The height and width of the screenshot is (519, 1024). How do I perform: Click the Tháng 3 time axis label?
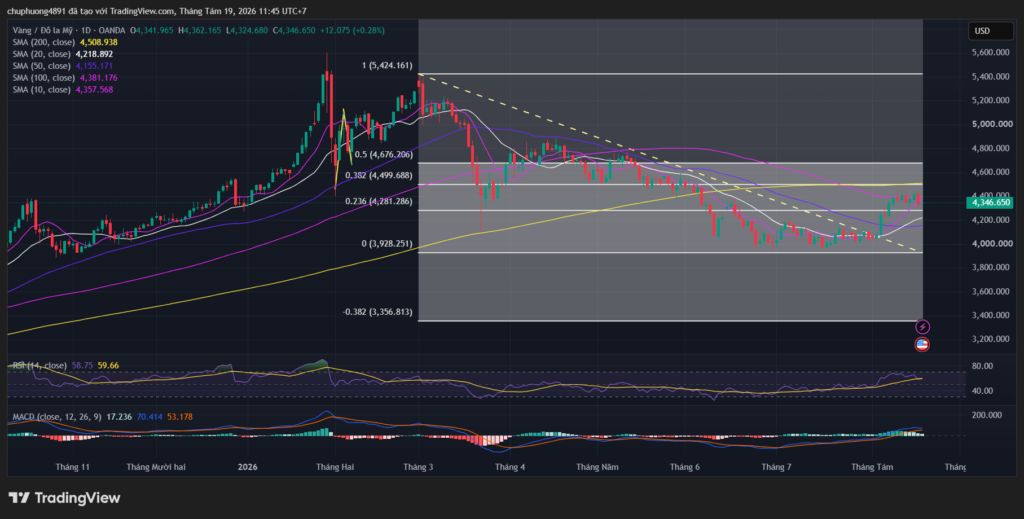[418, 467]
